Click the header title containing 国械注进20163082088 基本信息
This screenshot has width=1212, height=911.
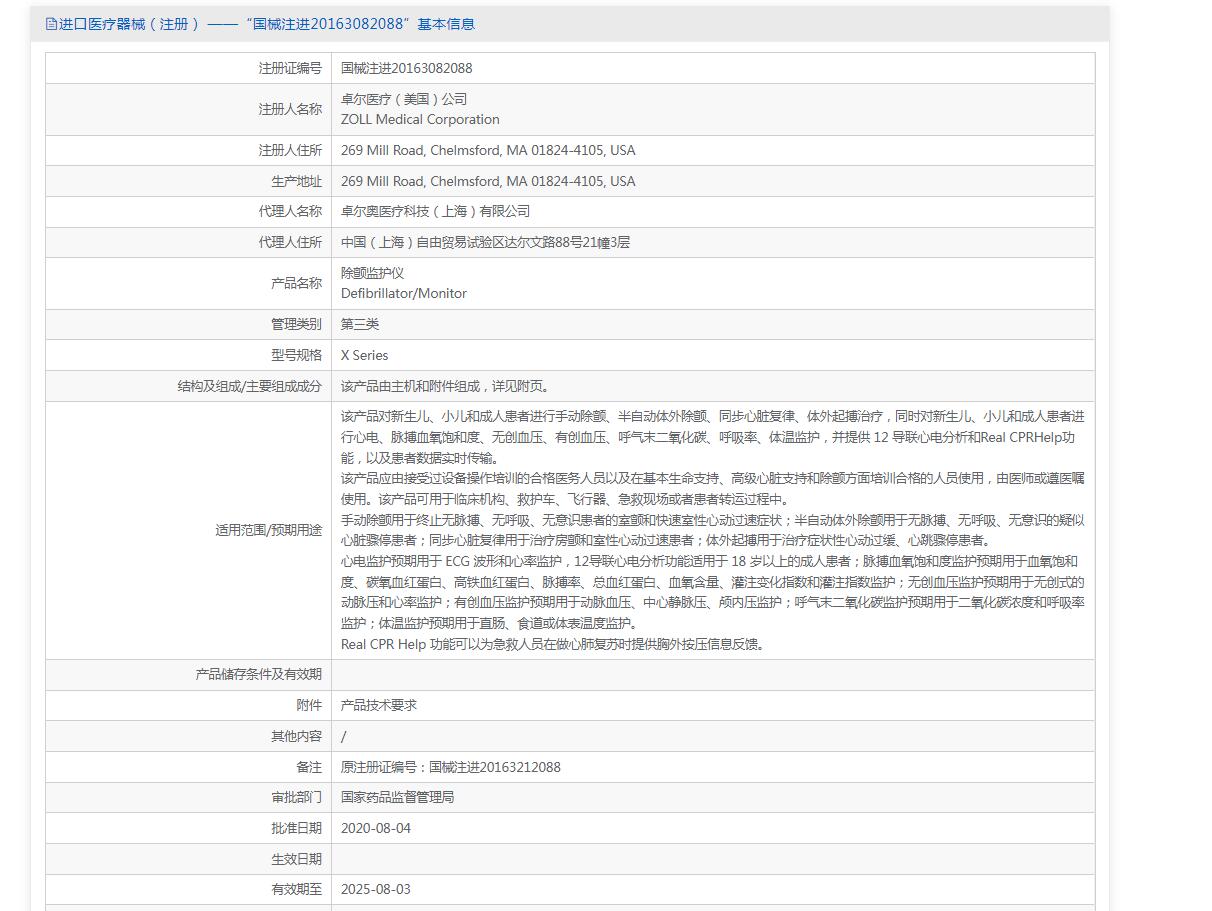[x=267, y=24]
